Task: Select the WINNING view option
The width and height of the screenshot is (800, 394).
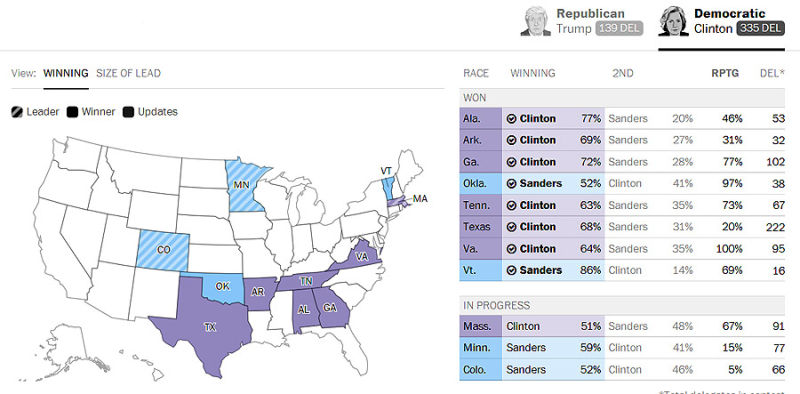Action: pos(66,73)
